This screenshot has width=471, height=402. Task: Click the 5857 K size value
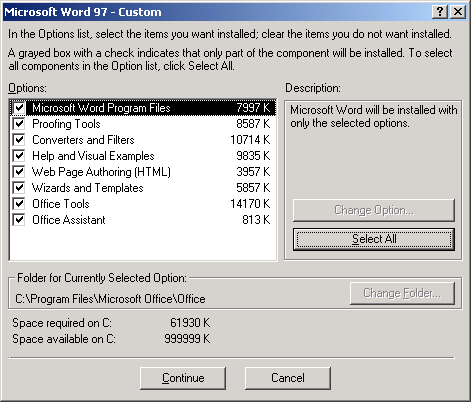pyautogui.click(x=253, y=188)
